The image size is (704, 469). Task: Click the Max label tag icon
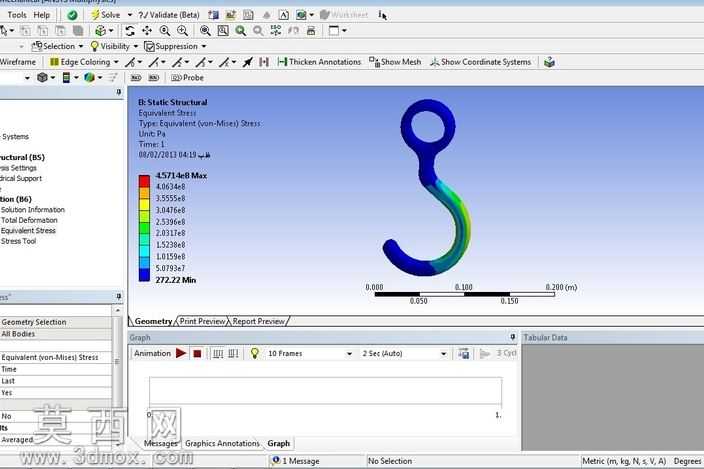click(136, 78)
